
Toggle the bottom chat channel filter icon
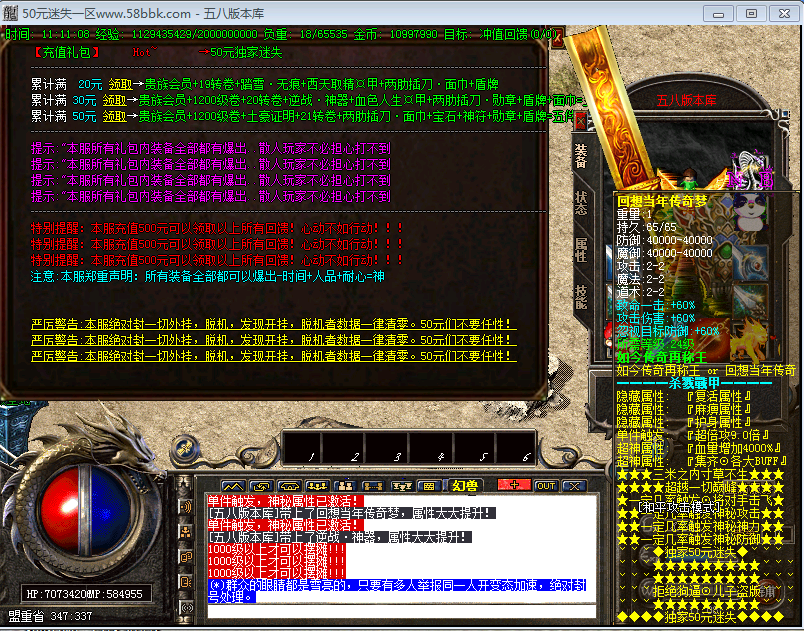click(x=186, y=607)
